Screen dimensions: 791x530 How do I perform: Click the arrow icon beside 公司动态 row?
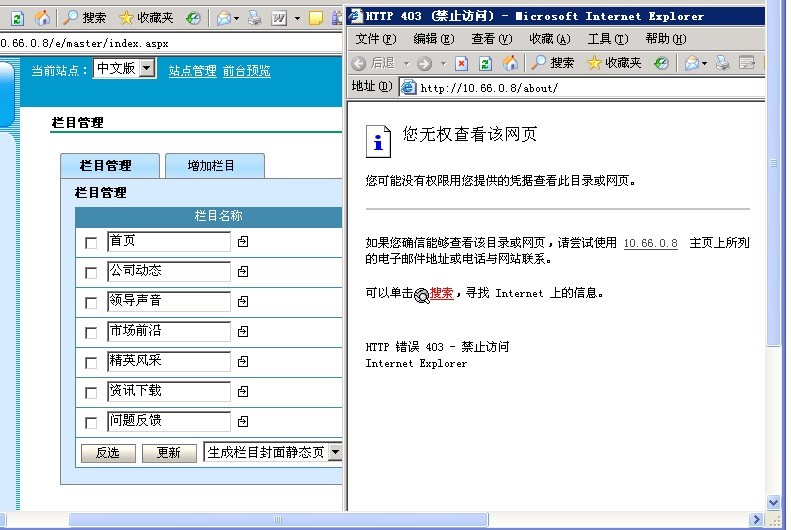pyautogui.click(x=243, y=272)
